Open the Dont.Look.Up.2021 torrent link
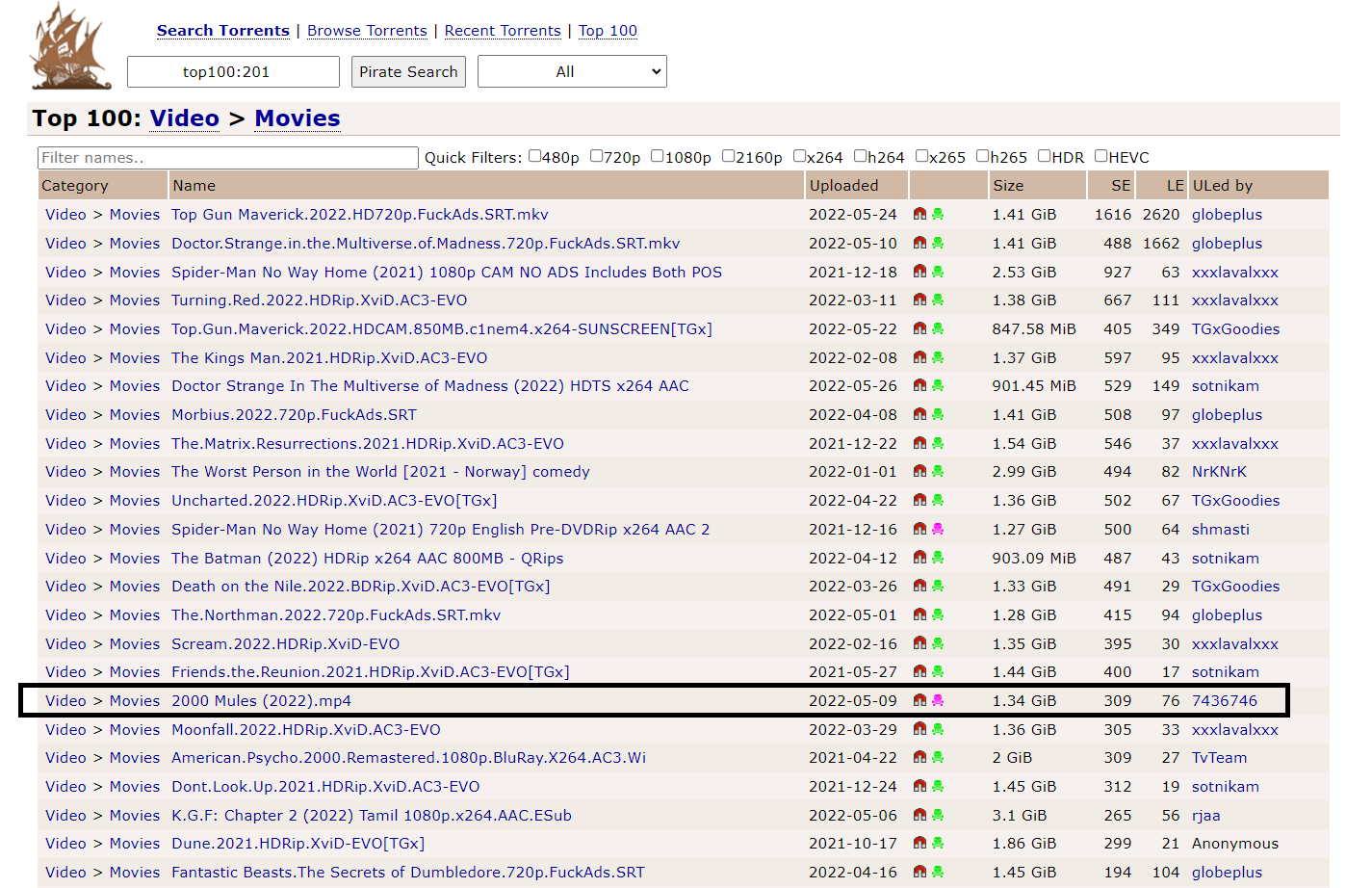The height and width of the screenshot is (888, 1372). 325,787
